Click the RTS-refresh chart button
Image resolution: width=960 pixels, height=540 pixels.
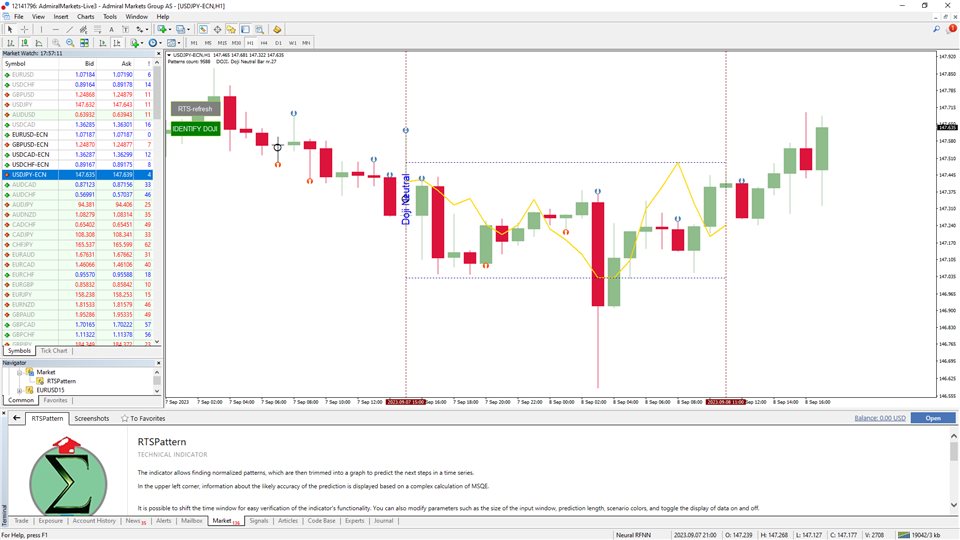tap(195, 109)
